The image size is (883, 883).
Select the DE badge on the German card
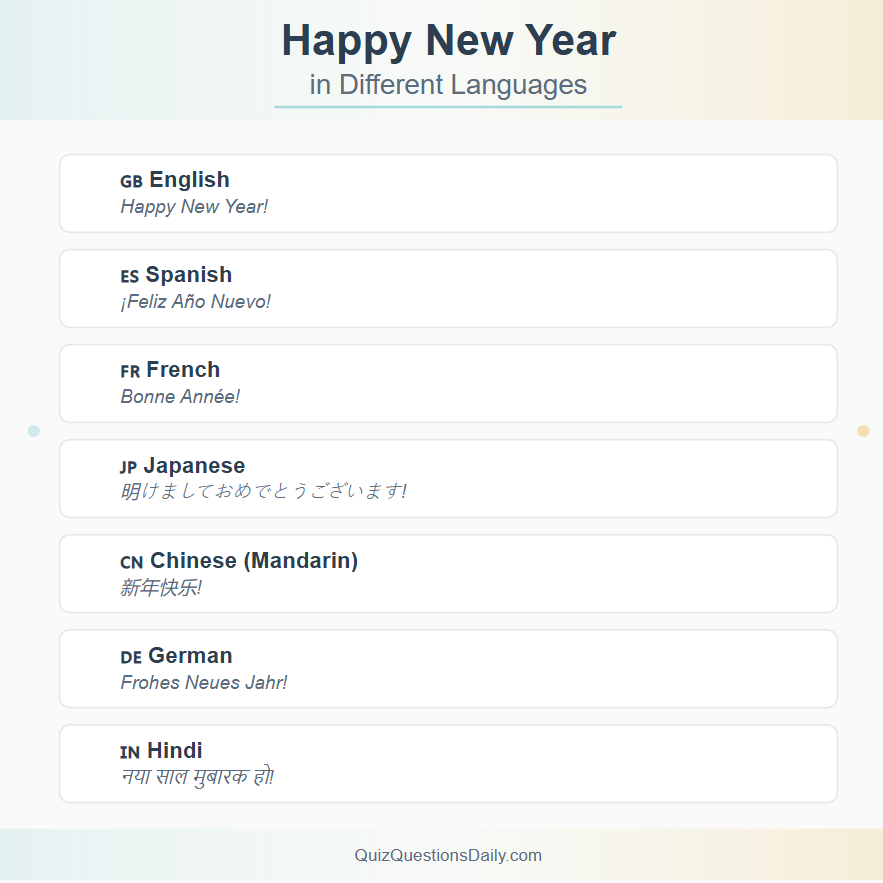pyautogui.click(x=130, y=657)
